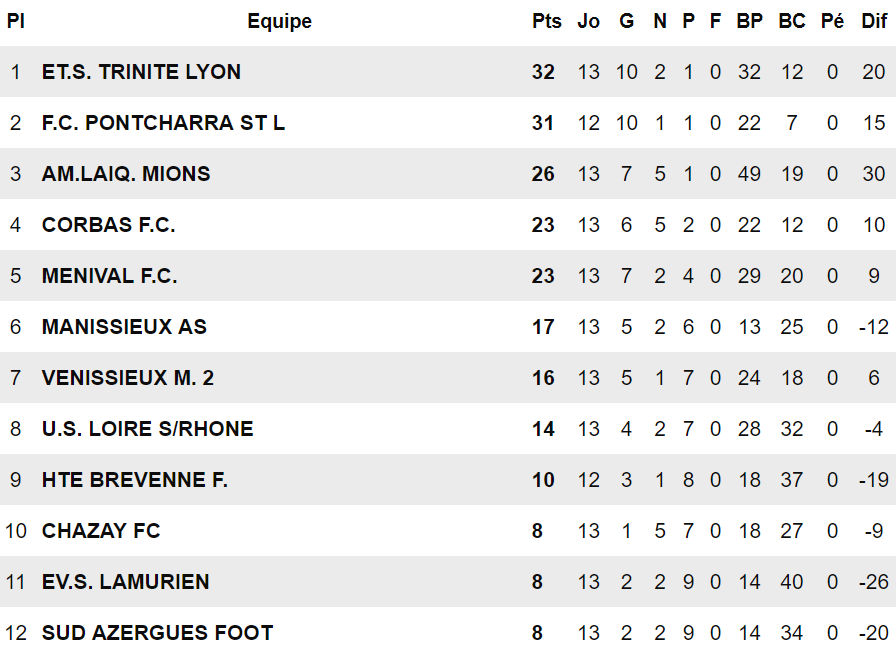
Task: Click the Equipe column header
Action: [x=279, y=21]
